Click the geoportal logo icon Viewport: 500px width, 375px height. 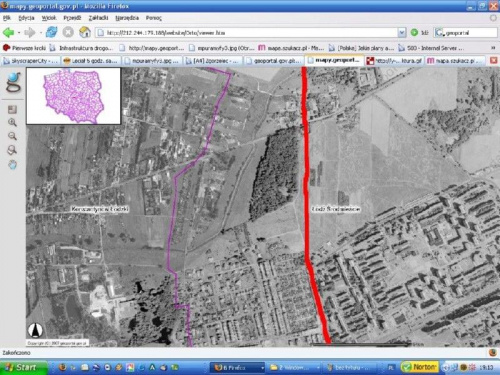tap(13, 82)
